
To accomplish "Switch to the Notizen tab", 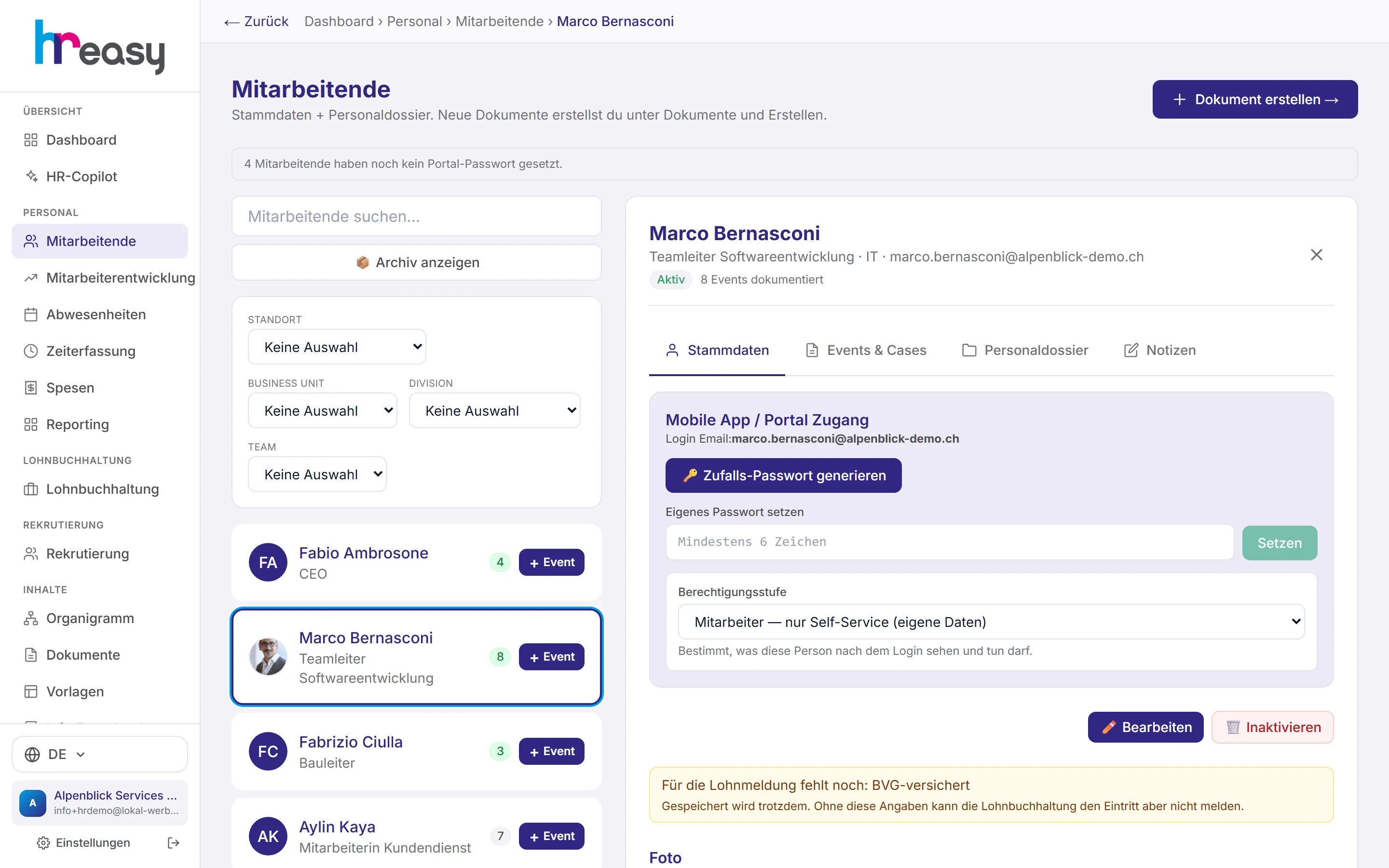I will pyautogui.click(x=1160, y=350).
